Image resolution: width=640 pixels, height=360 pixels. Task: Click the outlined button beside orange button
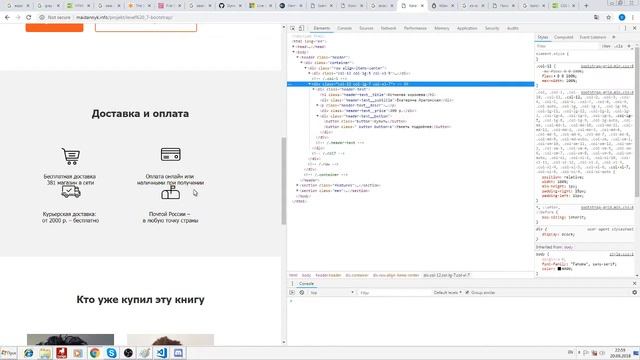tap(146, 27)
